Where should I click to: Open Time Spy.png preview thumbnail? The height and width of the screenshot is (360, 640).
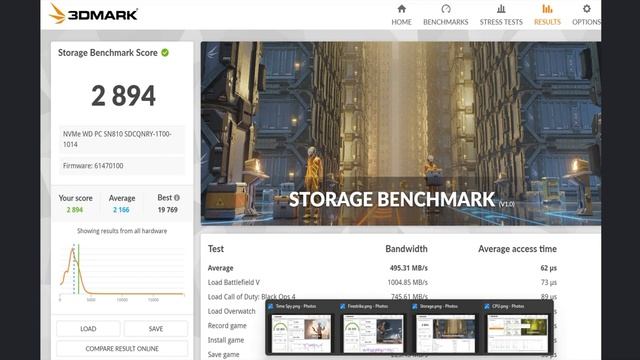[301, 333]
